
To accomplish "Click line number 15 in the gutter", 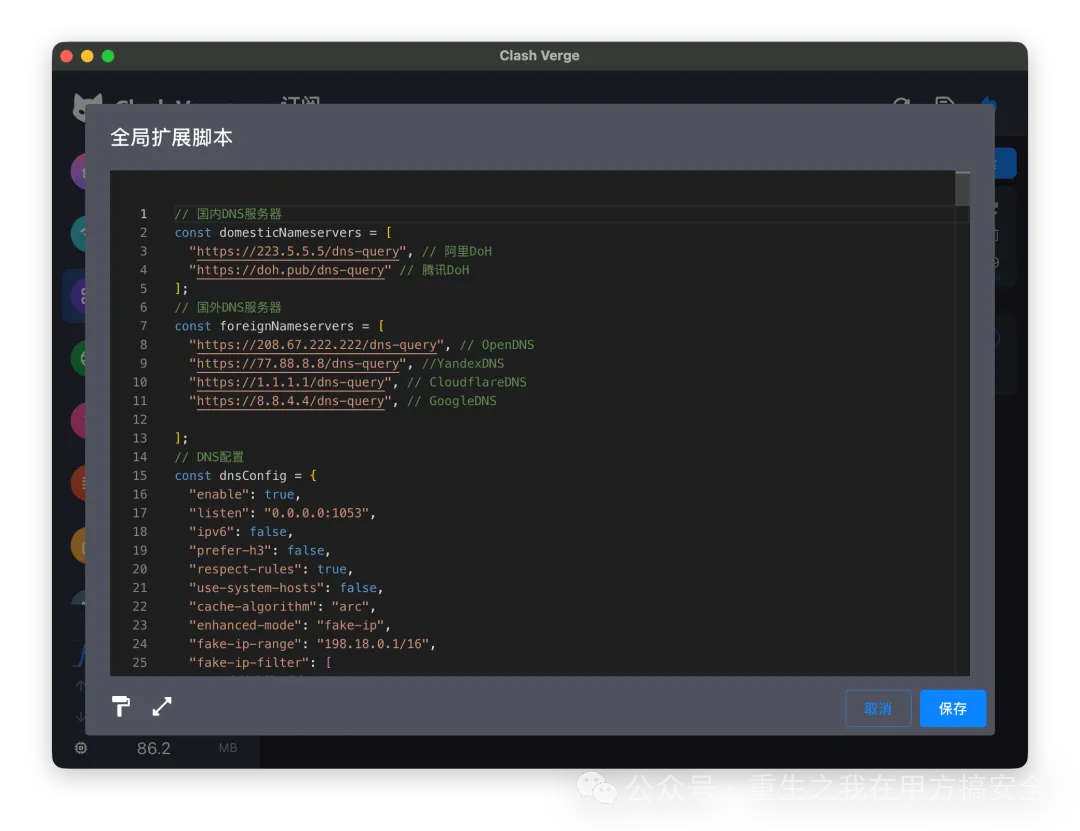I will [x=139, y=476].
